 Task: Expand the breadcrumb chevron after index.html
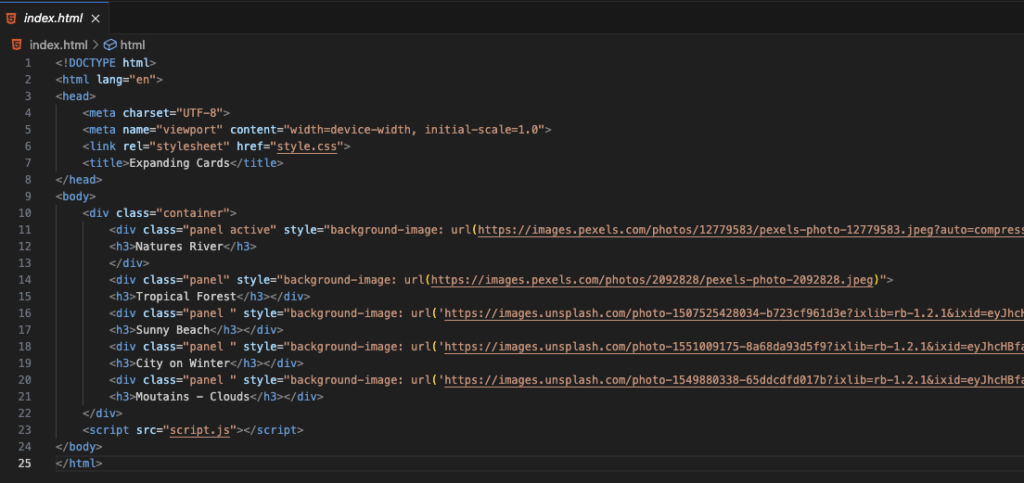pos(96,44)
